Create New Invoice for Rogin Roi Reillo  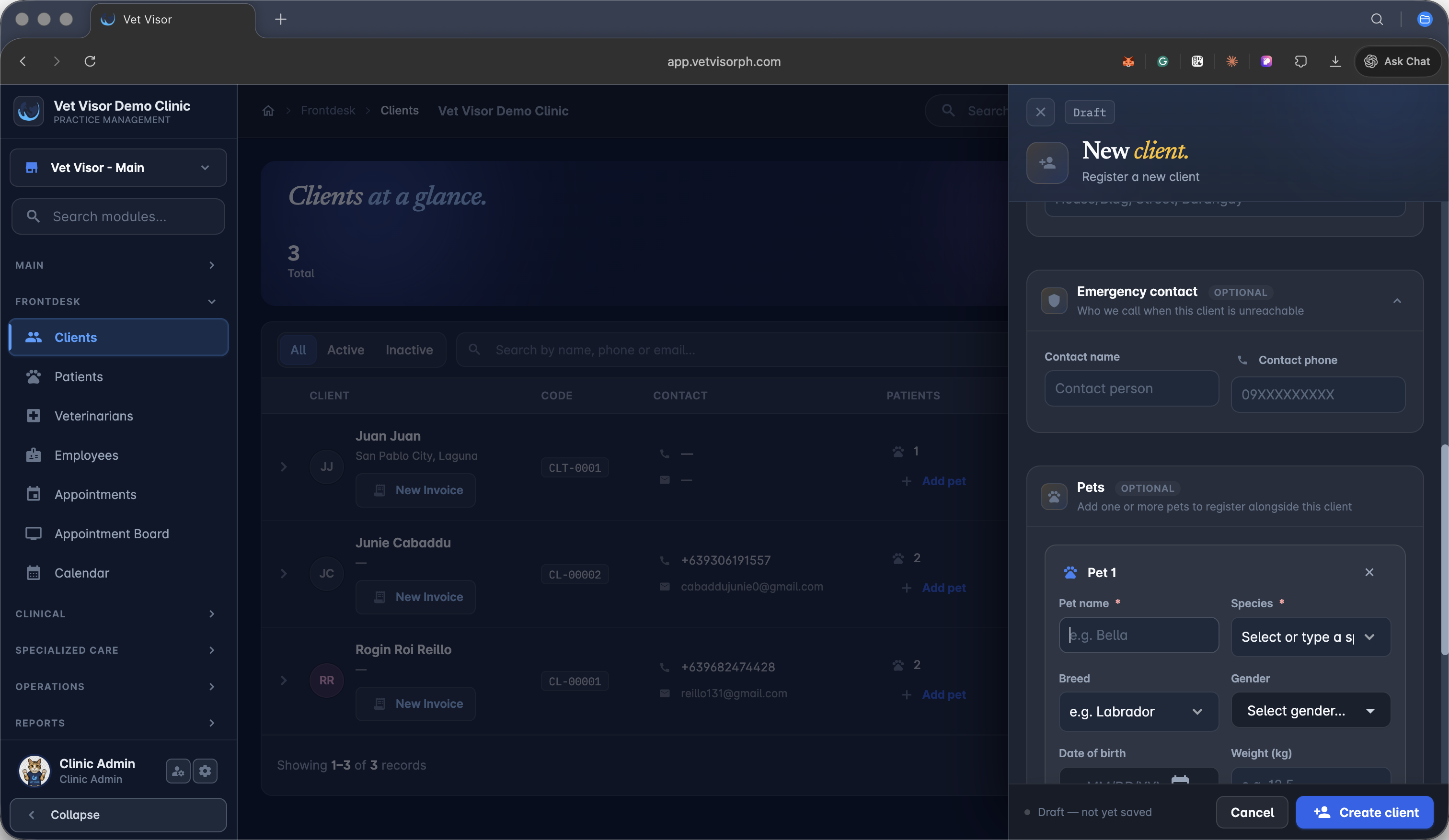point(416,704)
